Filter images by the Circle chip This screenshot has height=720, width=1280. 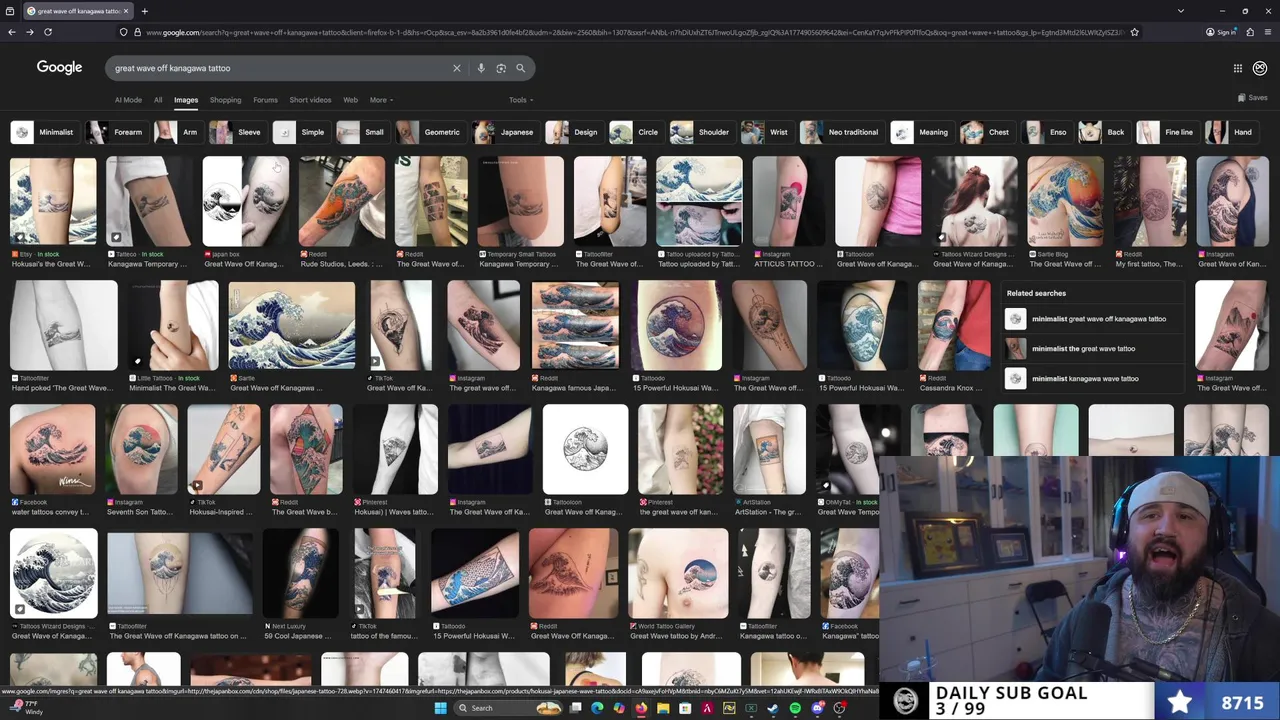click(x=636, y=132)
